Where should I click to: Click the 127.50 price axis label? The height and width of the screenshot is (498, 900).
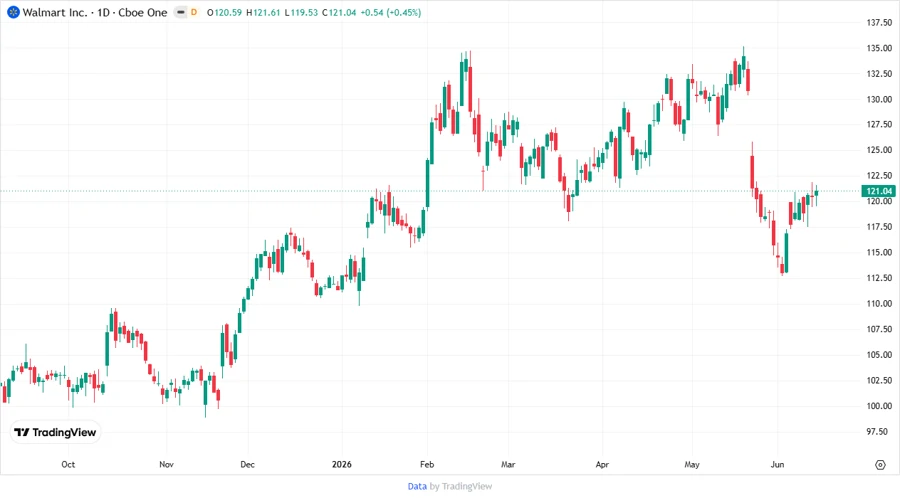point(879,124)
